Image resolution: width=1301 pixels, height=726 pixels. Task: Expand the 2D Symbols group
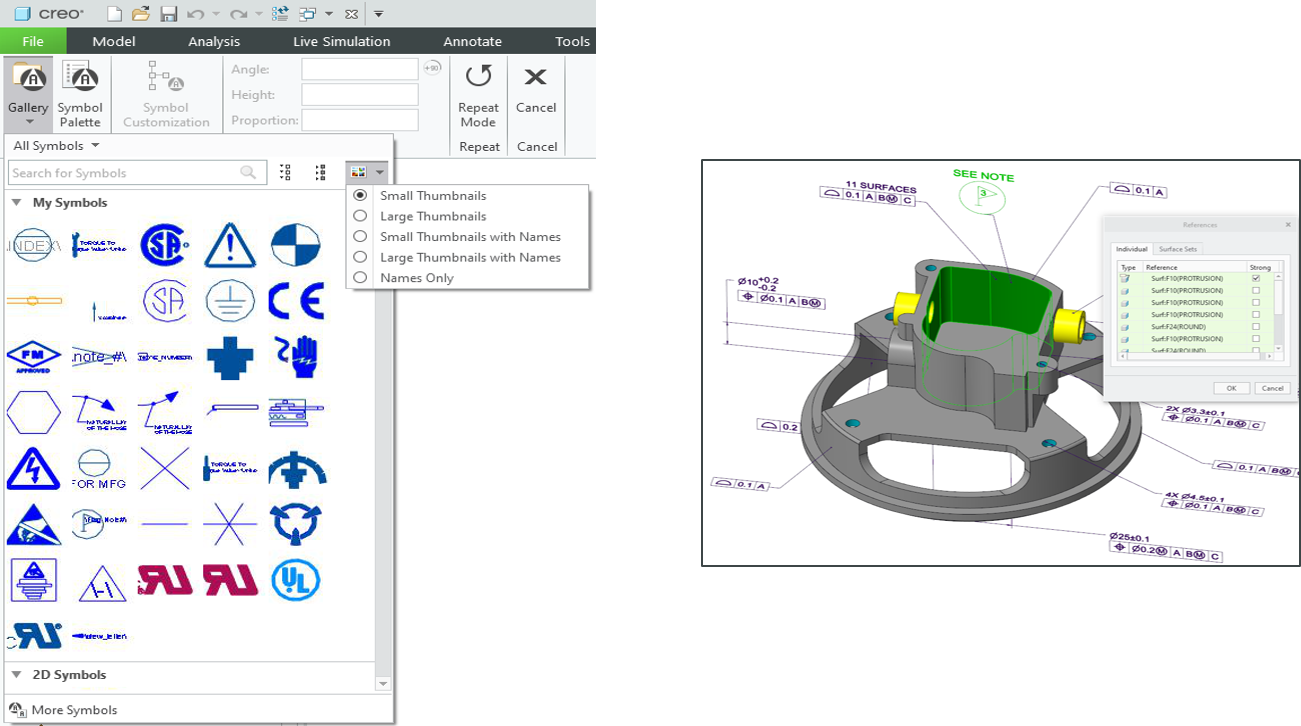coord(16,675)
